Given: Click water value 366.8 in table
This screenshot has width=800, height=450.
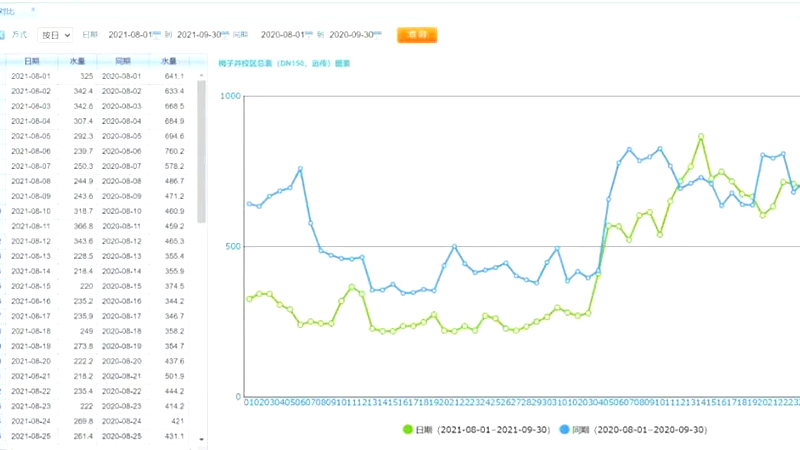Looking at the screenshot, I should pyautogui.click(x=83, y=226).
